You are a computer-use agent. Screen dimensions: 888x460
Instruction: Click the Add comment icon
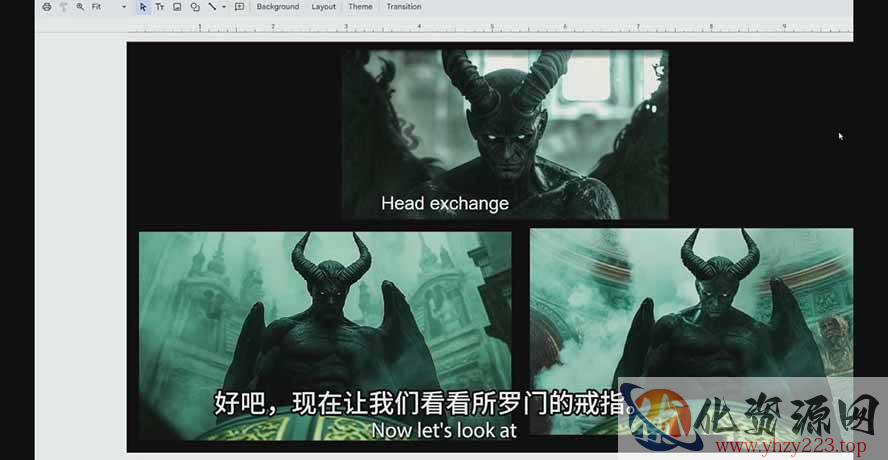click(240, 7)
